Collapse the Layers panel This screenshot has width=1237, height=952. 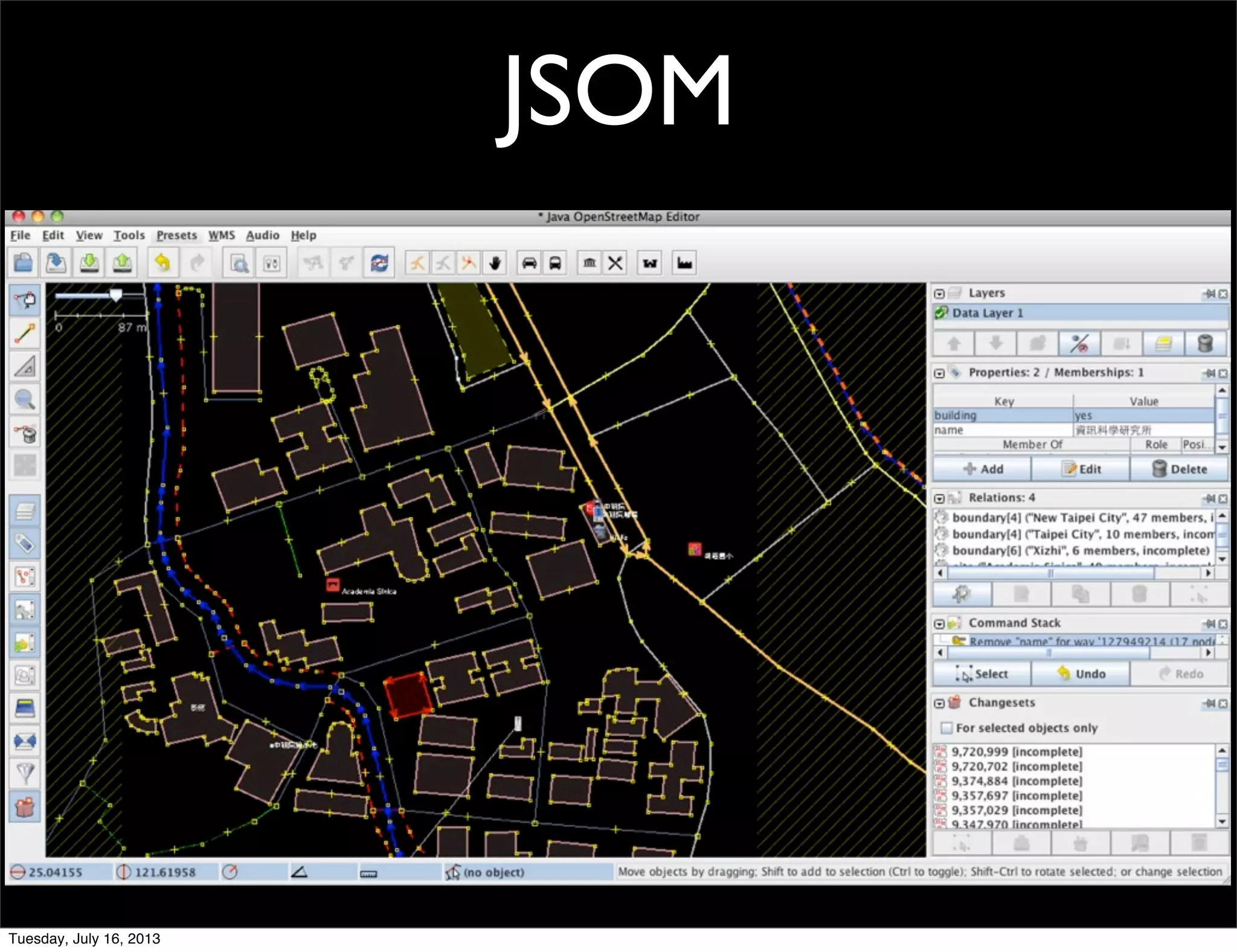939,294
